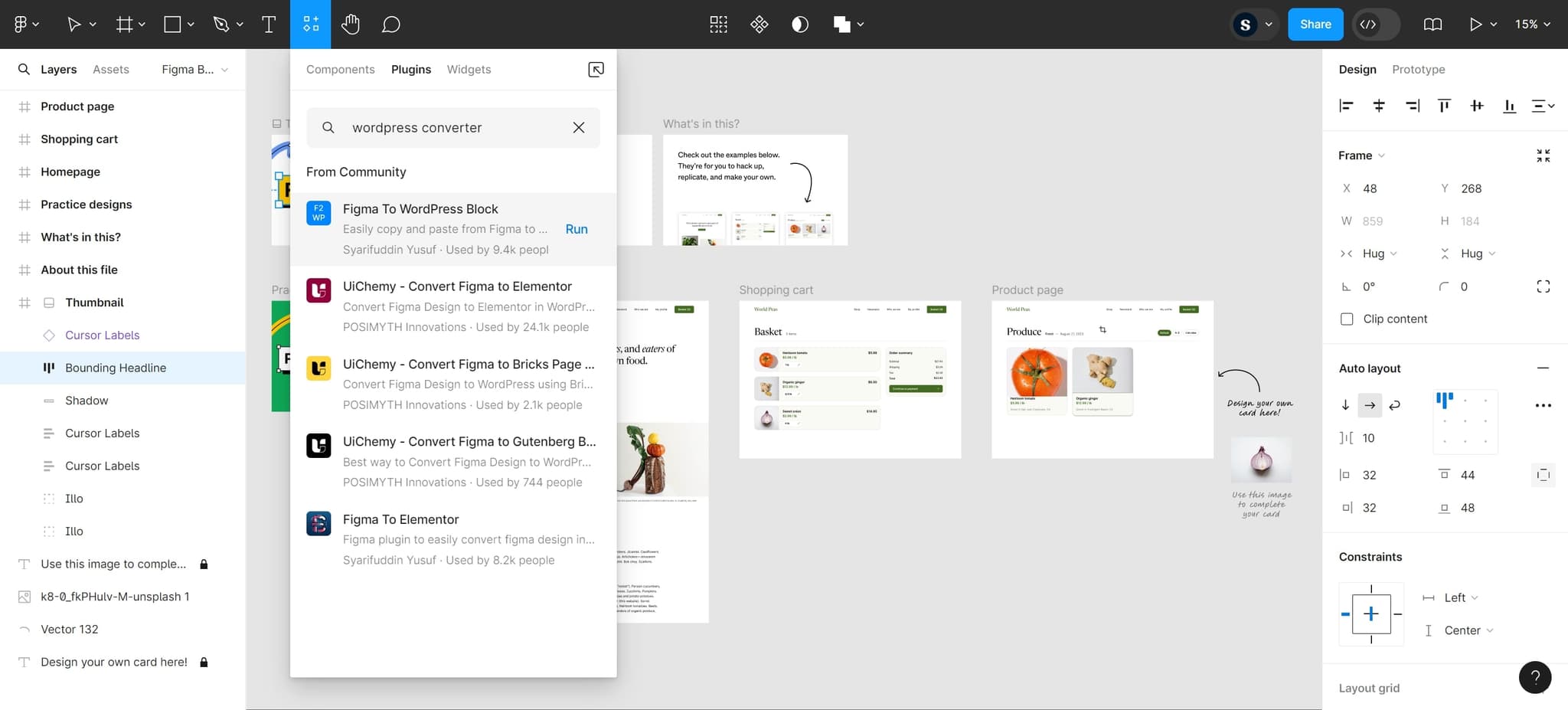
Task: Select the Frame tool
Action: point(123,24)
